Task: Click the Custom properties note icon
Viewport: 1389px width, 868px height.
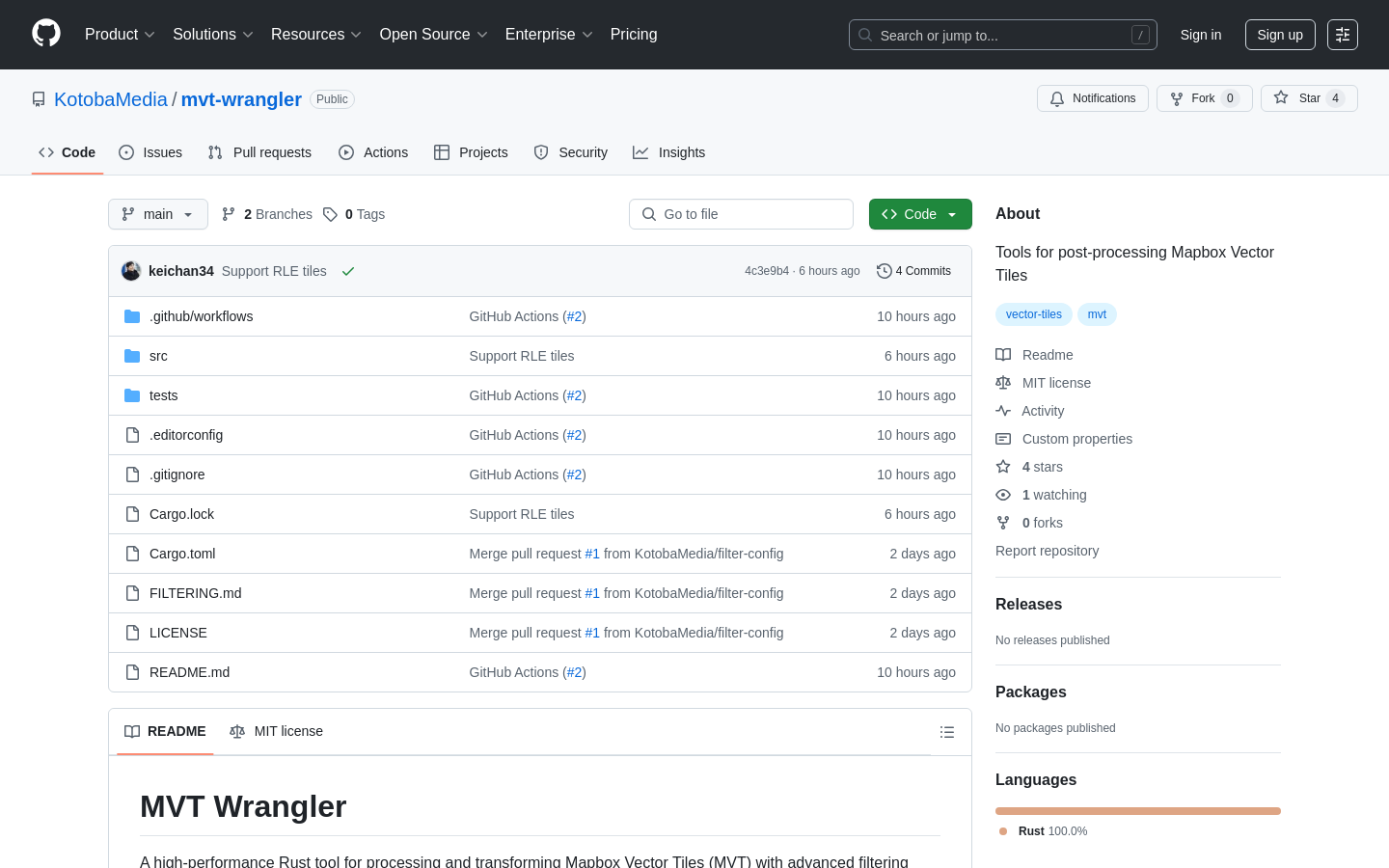Action: pyautogui.click(x=1003, y=439)
